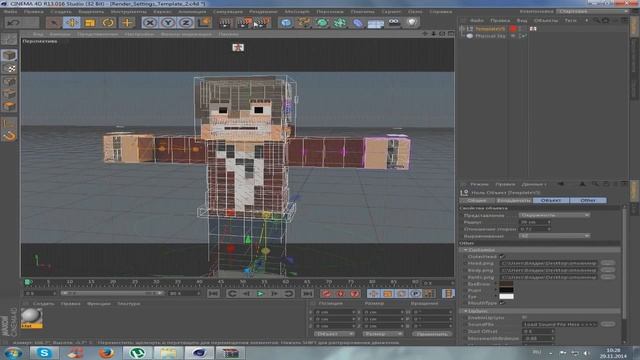This screenshot has width=640, height=360.
Task: Open the layout dropdown at top right
Action: (592, 11)
